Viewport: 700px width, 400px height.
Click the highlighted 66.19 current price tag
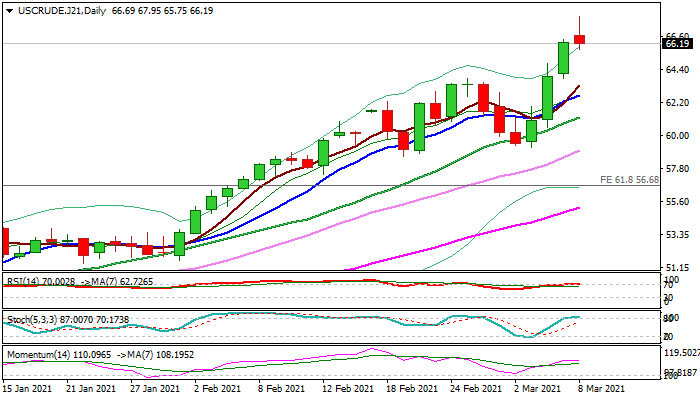tap(678, 43)
